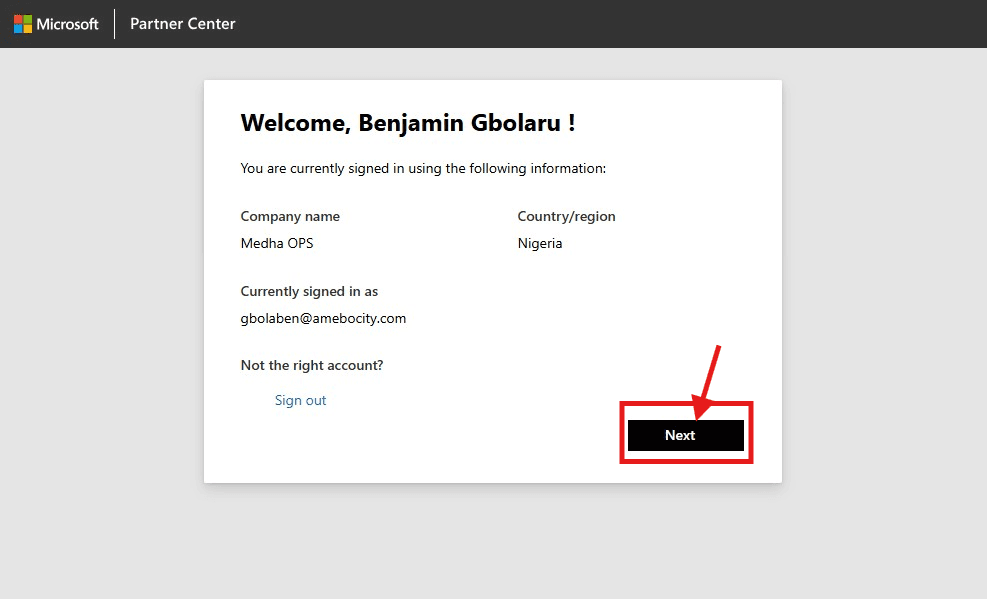Screen dimensions: 987x599
Task: Click the Country/region label
Action: pos(566,216)
